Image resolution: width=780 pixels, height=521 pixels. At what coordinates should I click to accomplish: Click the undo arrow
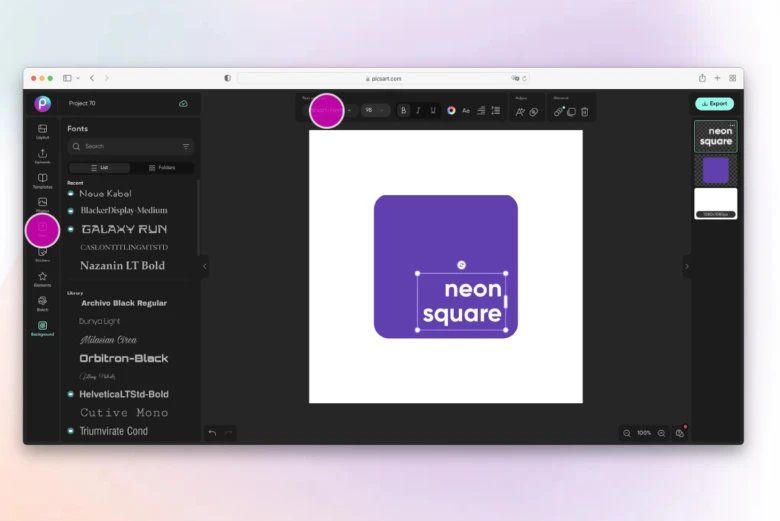[x=212, y=433]
